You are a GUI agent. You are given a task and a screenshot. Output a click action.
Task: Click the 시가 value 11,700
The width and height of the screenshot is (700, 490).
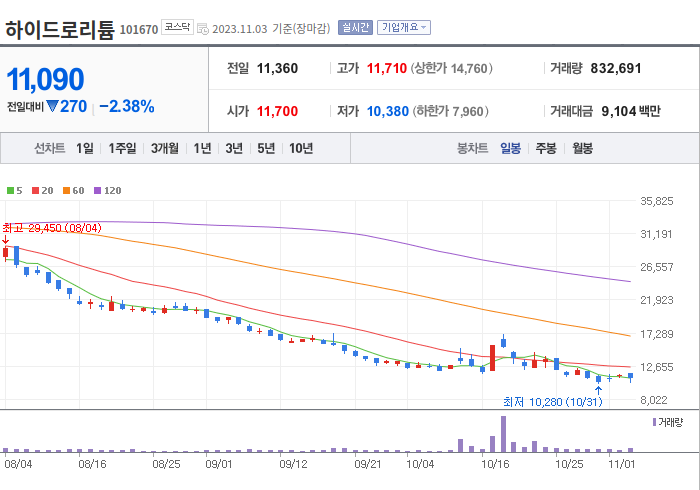pos(277,111)
